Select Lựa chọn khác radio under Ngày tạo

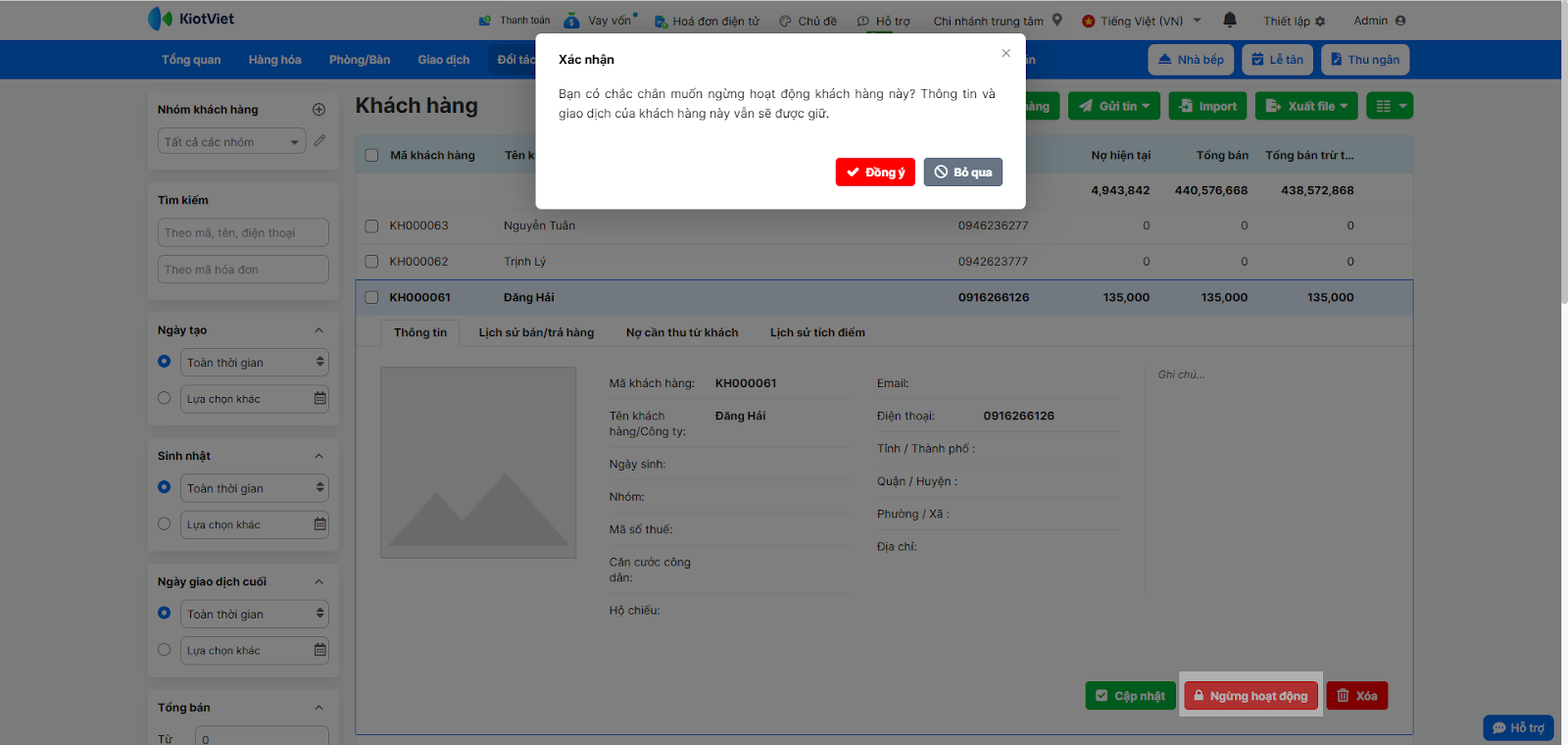(x=164, y=398)
